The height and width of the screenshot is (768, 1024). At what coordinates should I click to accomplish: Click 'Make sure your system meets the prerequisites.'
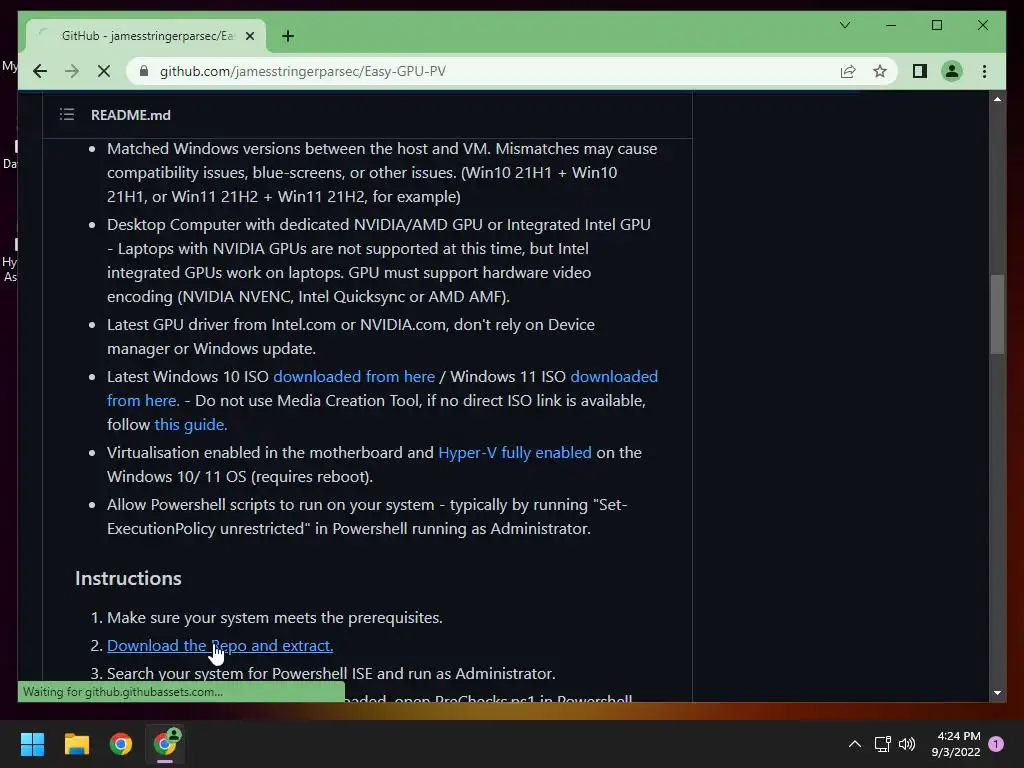coord(275,618)
